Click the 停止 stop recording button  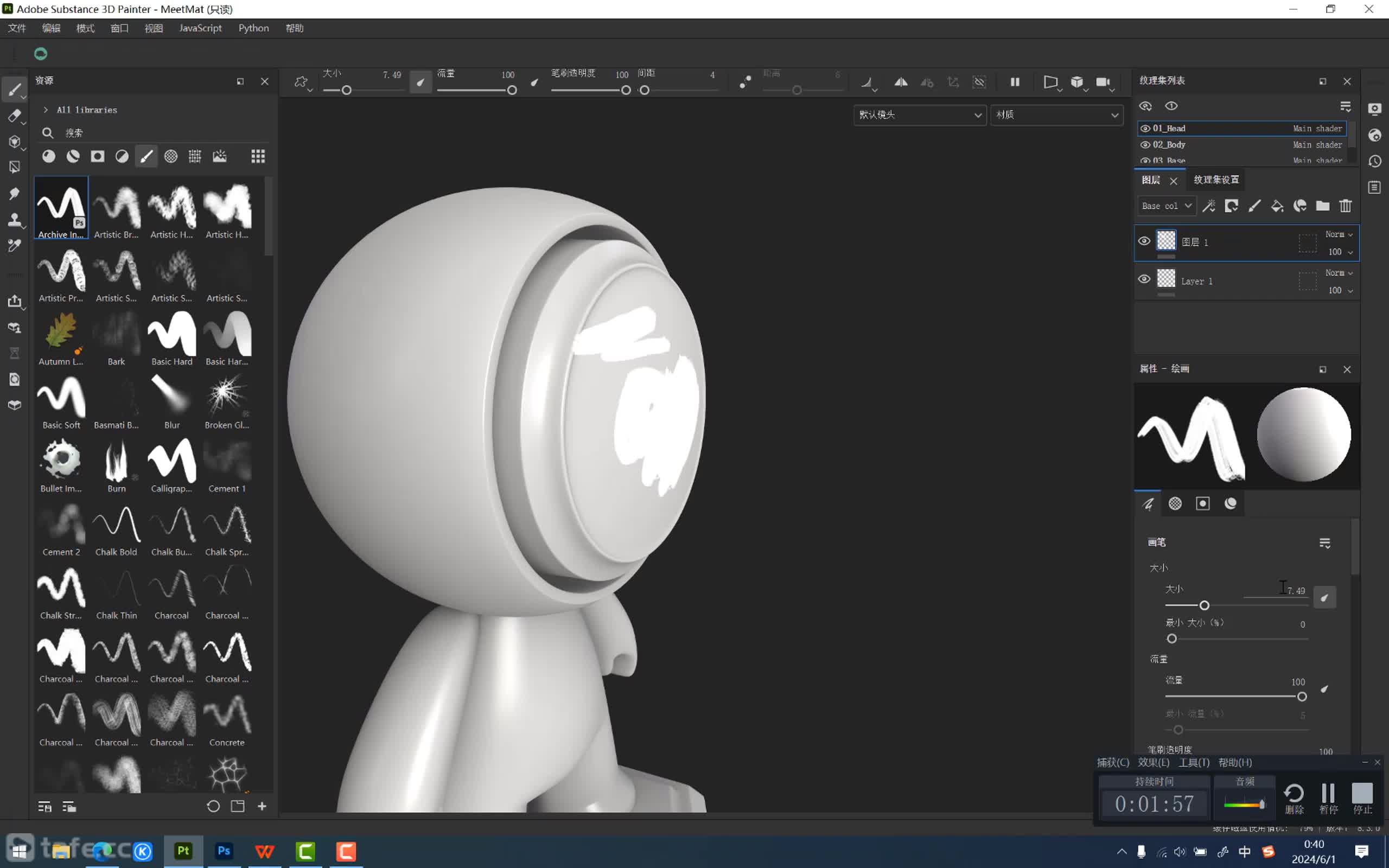pyautogui.click(x=1362, y=799)
